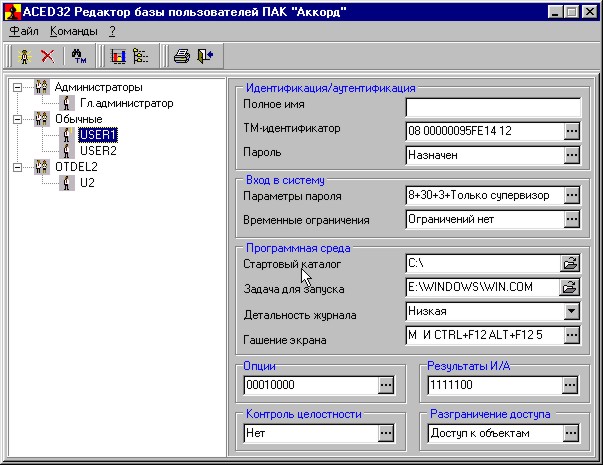The image size is (603, 465).
Task: Open Временные ограничения ellipsis button
Action: (x=571, y=219)
